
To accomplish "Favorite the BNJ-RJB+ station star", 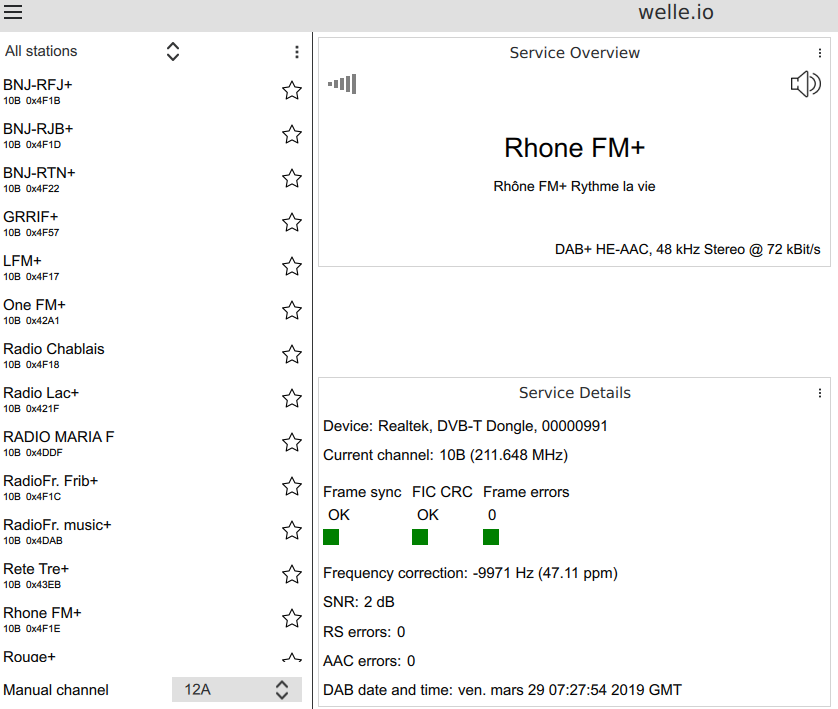I will click(292, 135).
